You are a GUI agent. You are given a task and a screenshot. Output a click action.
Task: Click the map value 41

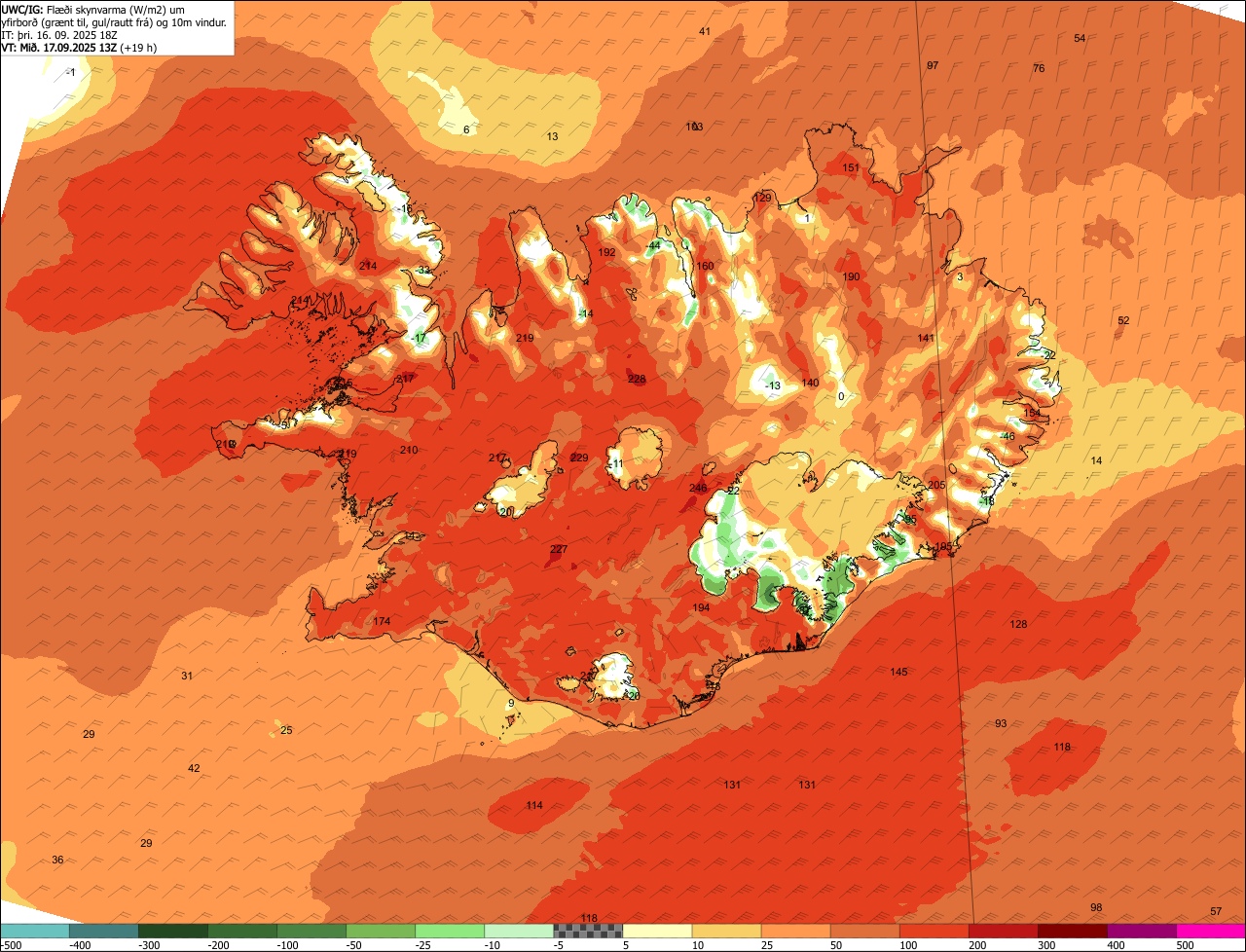click(x=705, y=32)
